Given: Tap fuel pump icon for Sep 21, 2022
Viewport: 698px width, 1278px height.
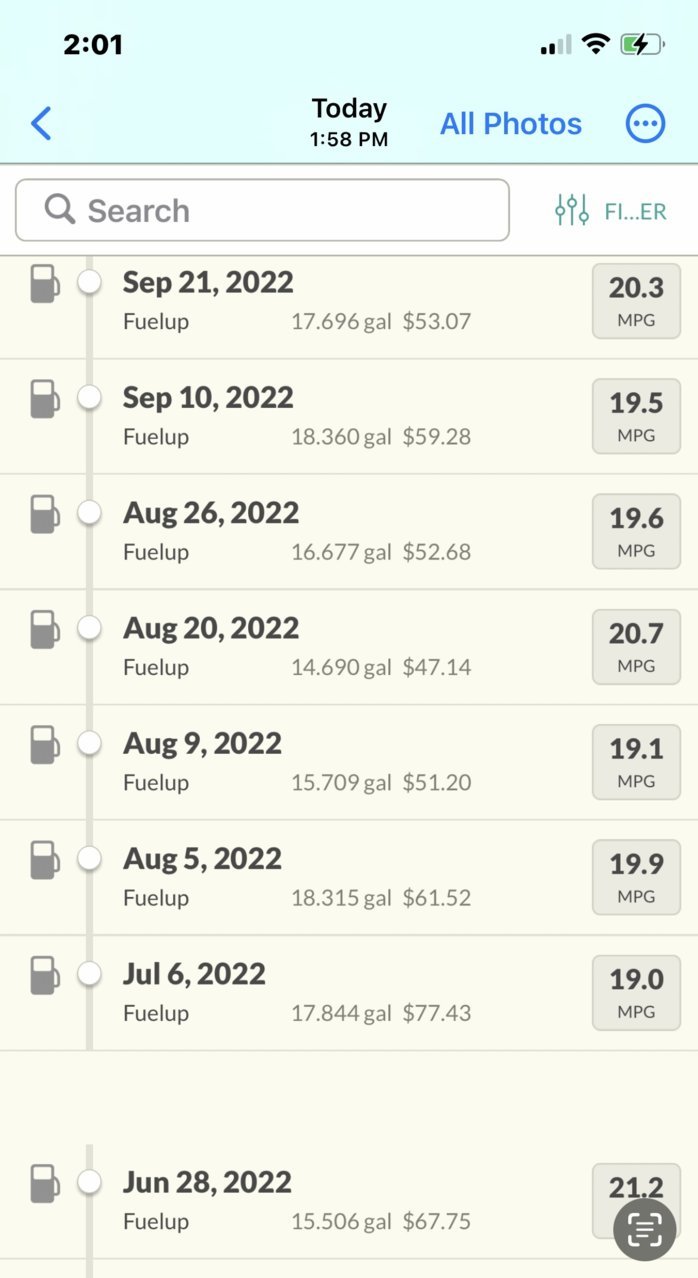Looking at the screenshot, I should (x=44, y=284).
